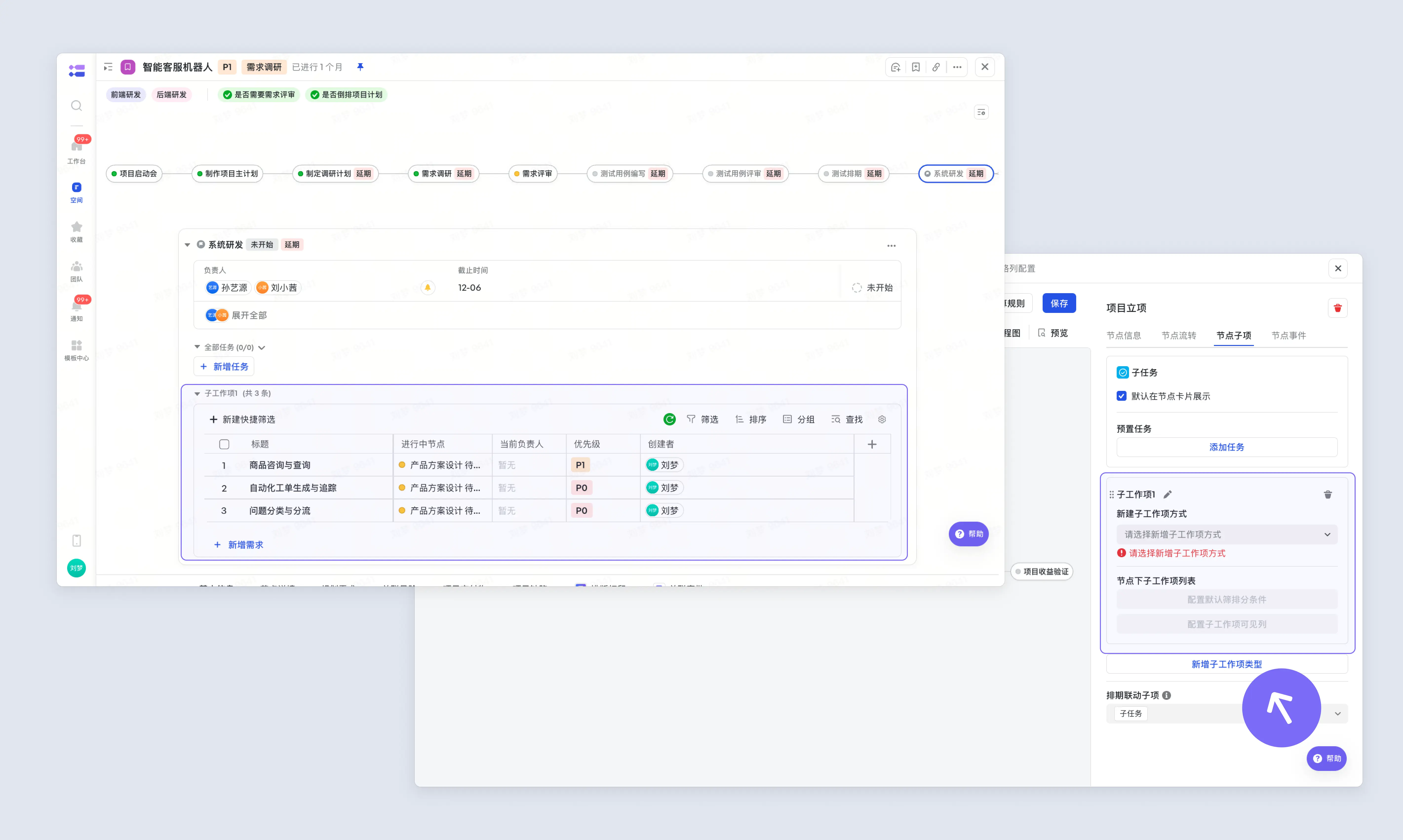This screenshot has height=840, width=1403.
Task: Select the 需求评审 workflow node
Action: click(x=533, y=174)
